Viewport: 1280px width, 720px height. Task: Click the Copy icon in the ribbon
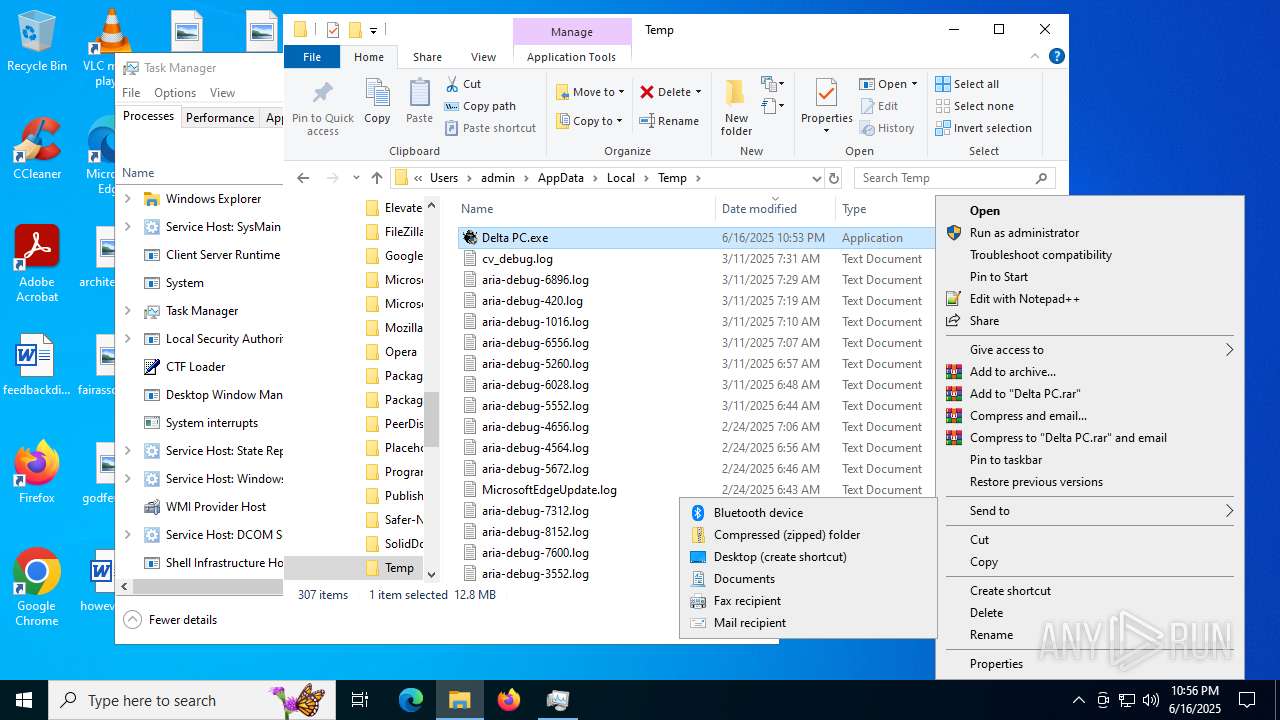377,94
